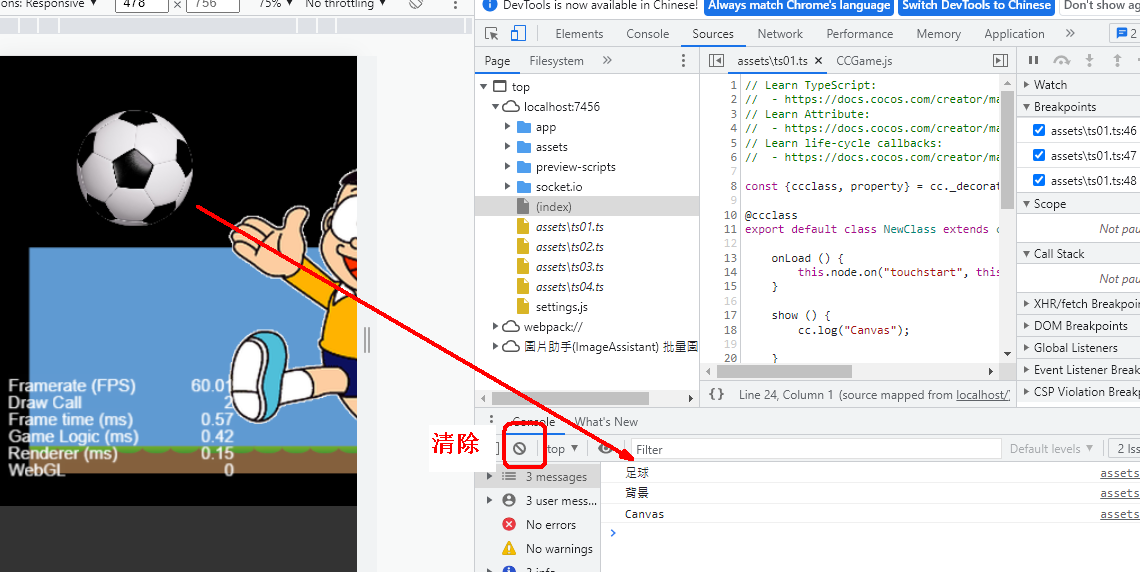1140x572 pixels.
Task: Hide the debugger sidebar icon
Action: [1000, 61]
